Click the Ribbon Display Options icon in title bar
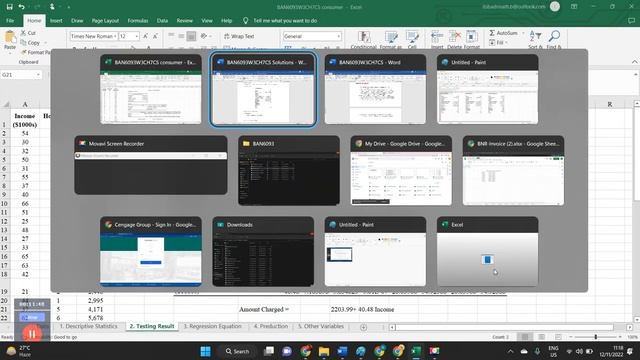640x360 pixels. tap(574, 7)
